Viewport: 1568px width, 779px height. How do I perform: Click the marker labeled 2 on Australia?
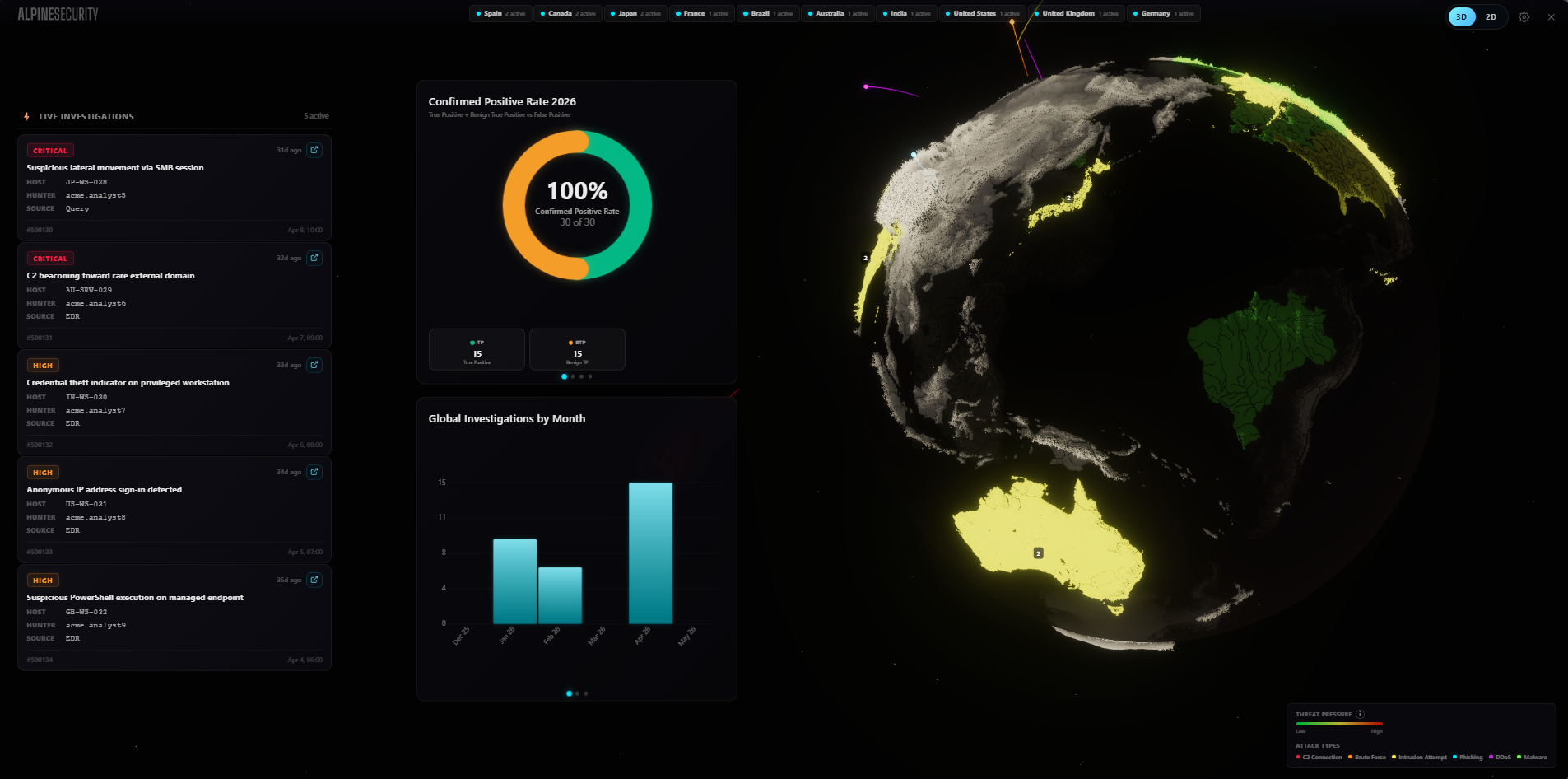click(1039, 553)
